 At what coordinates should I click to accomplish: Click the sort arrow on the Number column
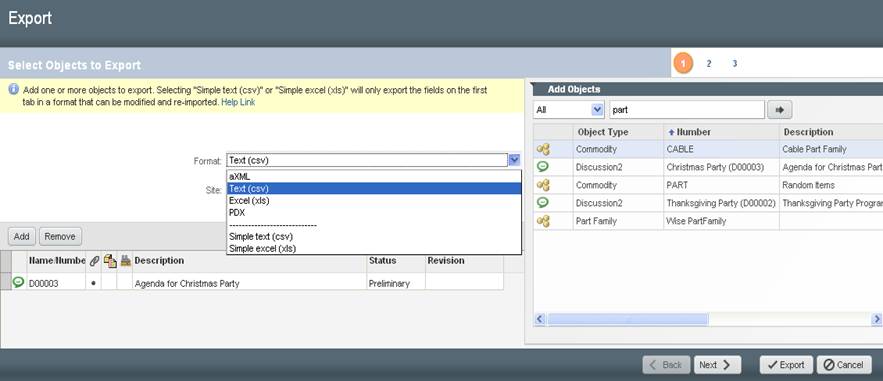click(671, 132)
